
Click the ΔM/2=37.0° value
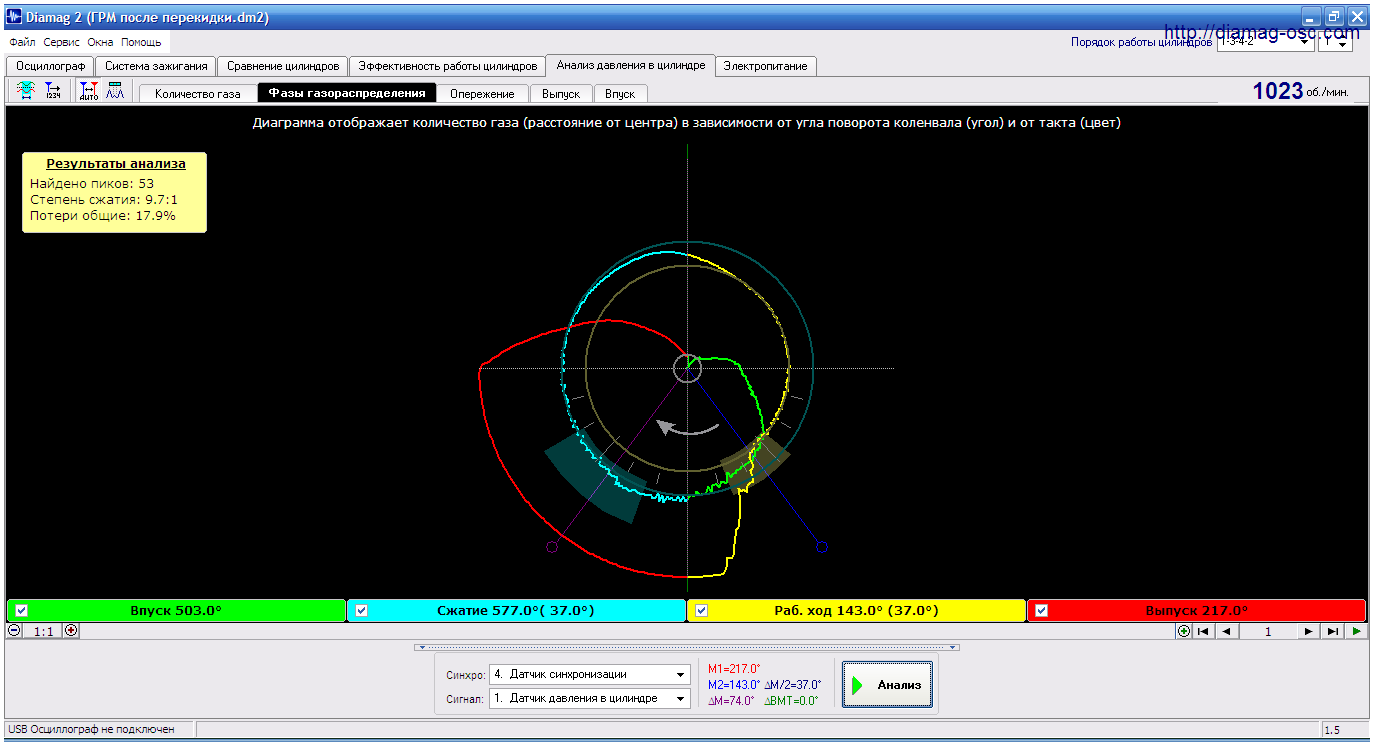click(793, 685)
